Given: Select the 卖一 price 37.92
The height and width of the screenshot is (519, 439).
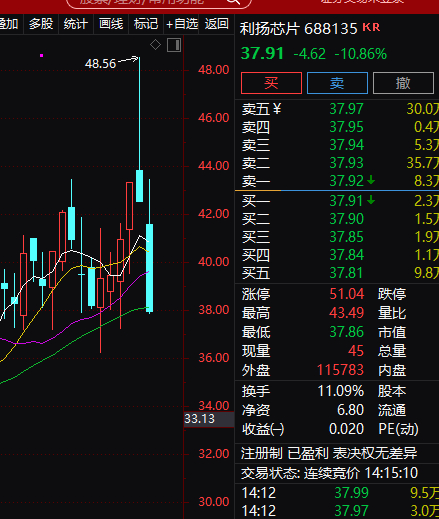Looking at the screenshot, I should pos(346,181).
